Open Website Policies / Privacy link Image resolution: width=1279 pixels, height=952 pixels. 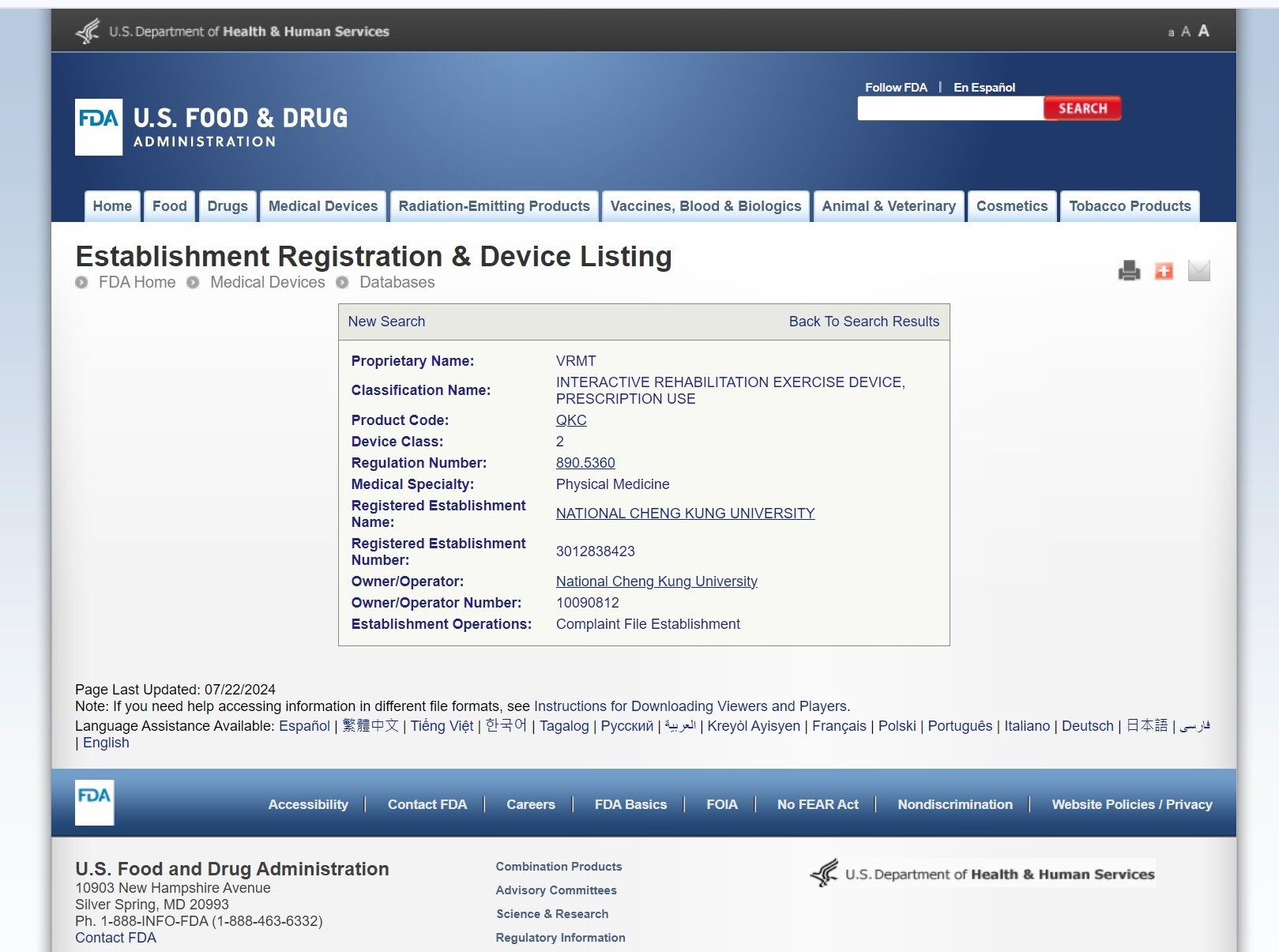coord(1132,804)
